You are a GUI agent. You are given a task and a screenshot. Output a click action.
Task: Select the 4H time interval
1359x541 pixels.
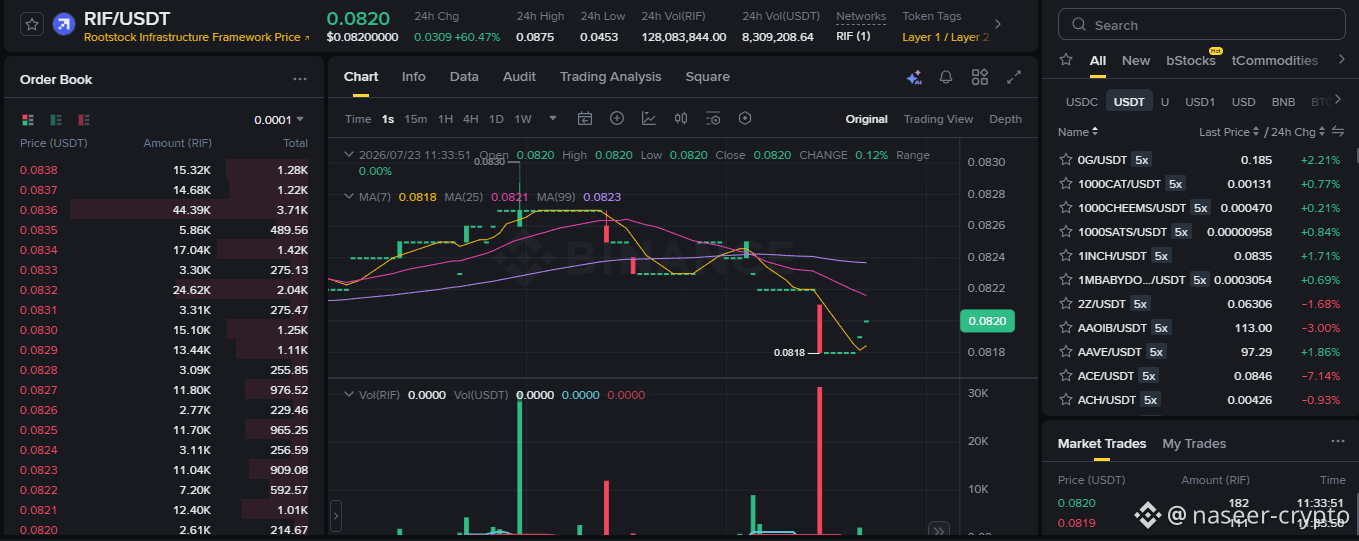pos(470,119)
